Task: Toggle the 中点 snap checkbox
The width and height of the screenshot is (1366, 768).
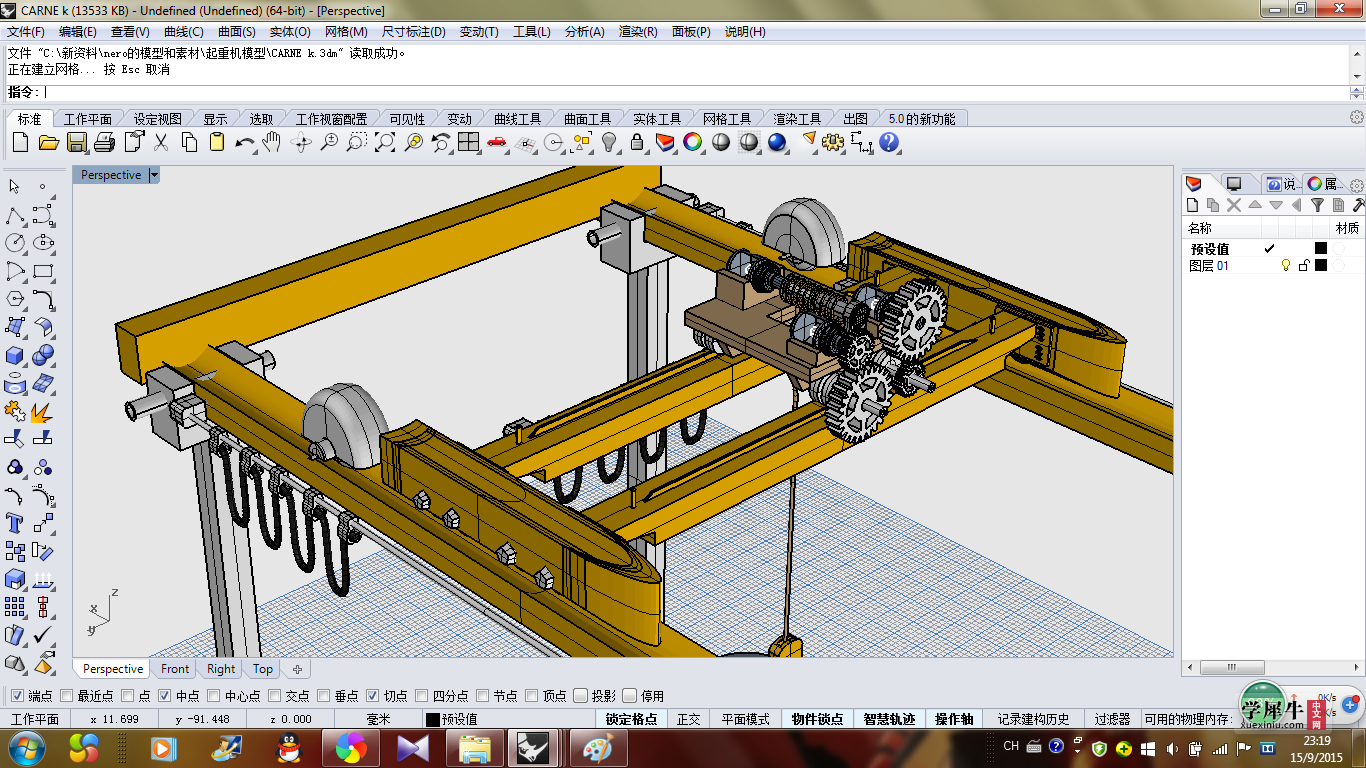Action: pyautogui.click(x=165, y=696)
